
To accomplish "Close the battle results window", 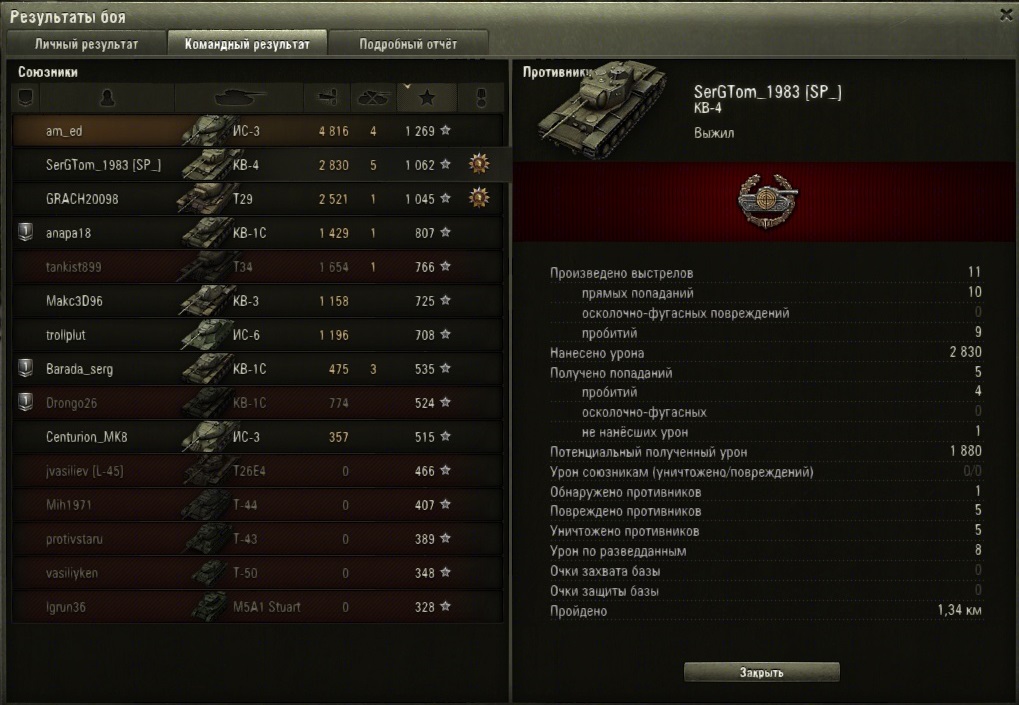I will point(1007,14).
